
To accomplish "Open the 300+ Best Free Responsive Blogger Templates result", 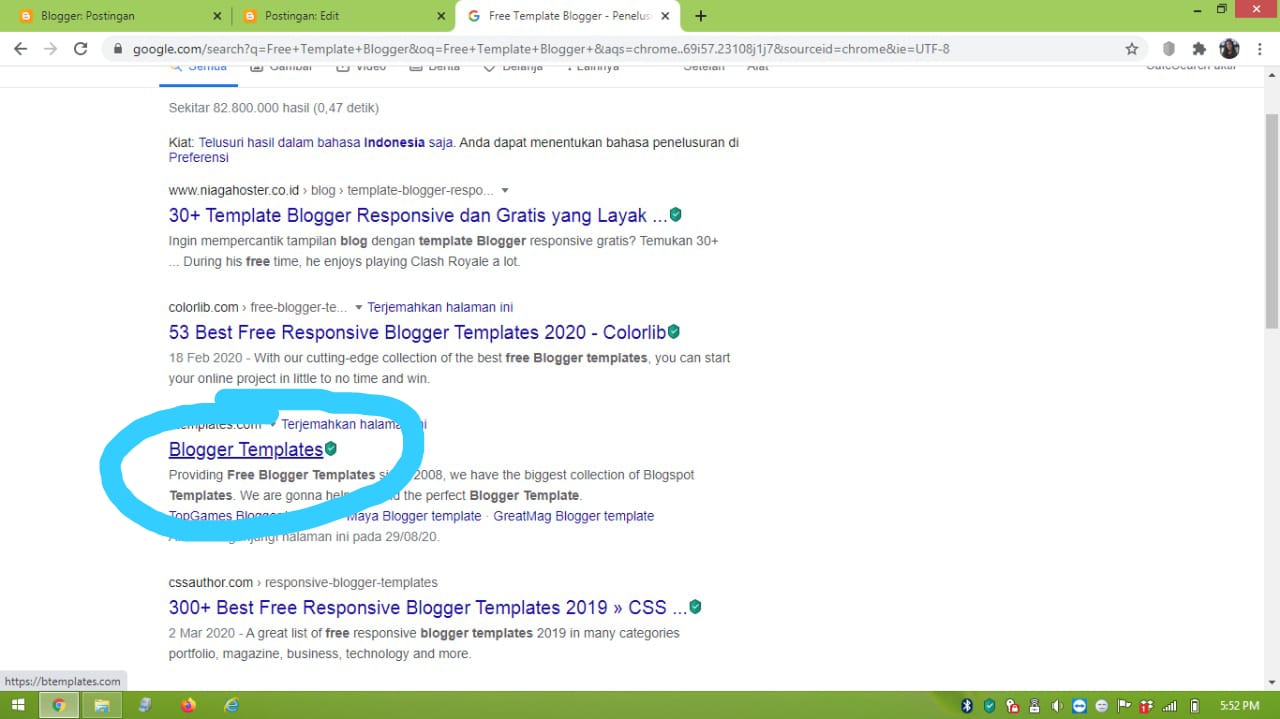I will [427, 607].
